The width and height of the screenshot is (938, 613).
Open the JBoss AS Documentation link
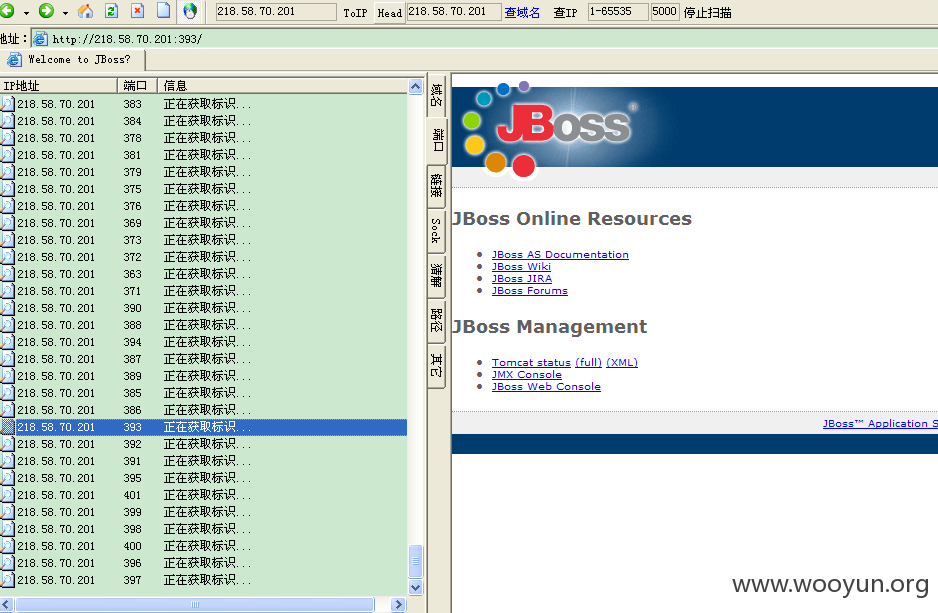560,255
